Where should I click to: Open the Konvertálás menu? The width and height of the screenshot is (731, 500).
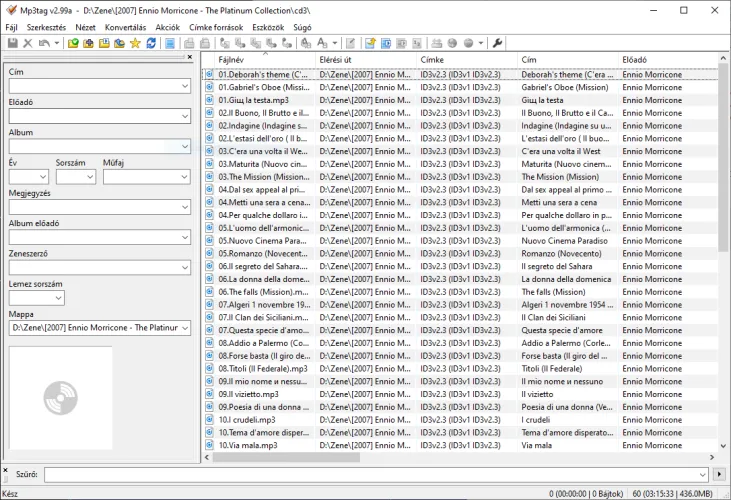(x=125, y=27)
